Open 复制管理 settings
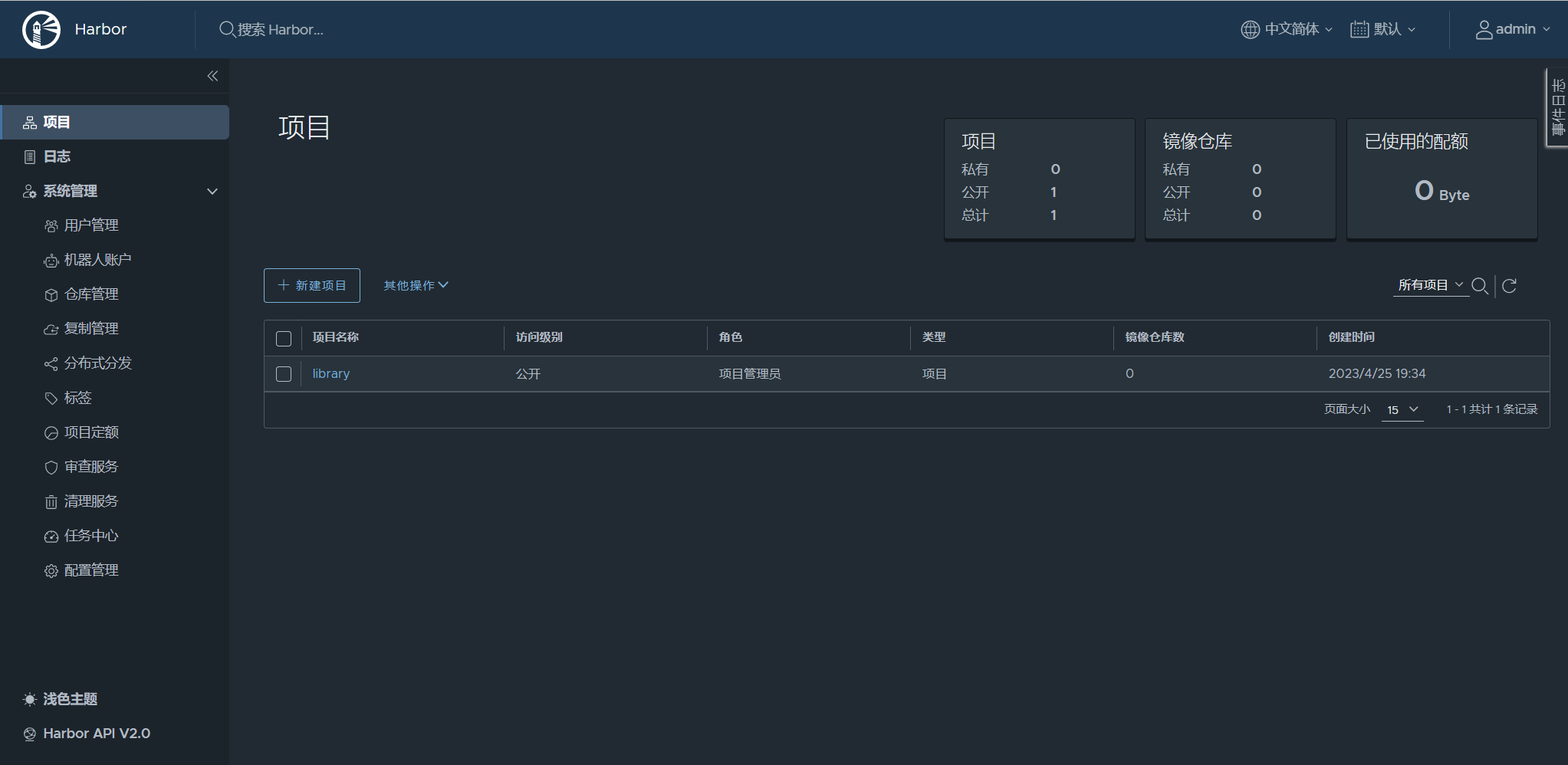Viewport: 1568px width, 765px height. coord(90,328)
